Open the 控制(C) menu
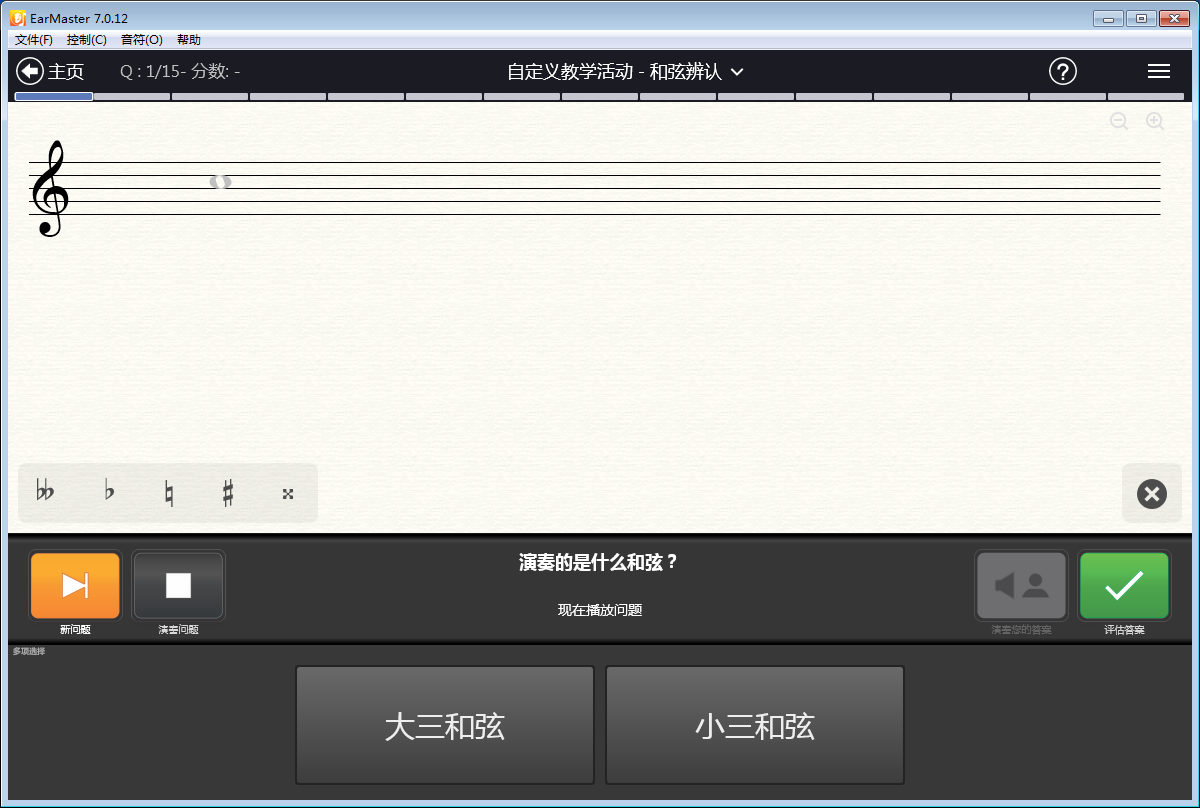1200x808 pixels. (87, 40)
